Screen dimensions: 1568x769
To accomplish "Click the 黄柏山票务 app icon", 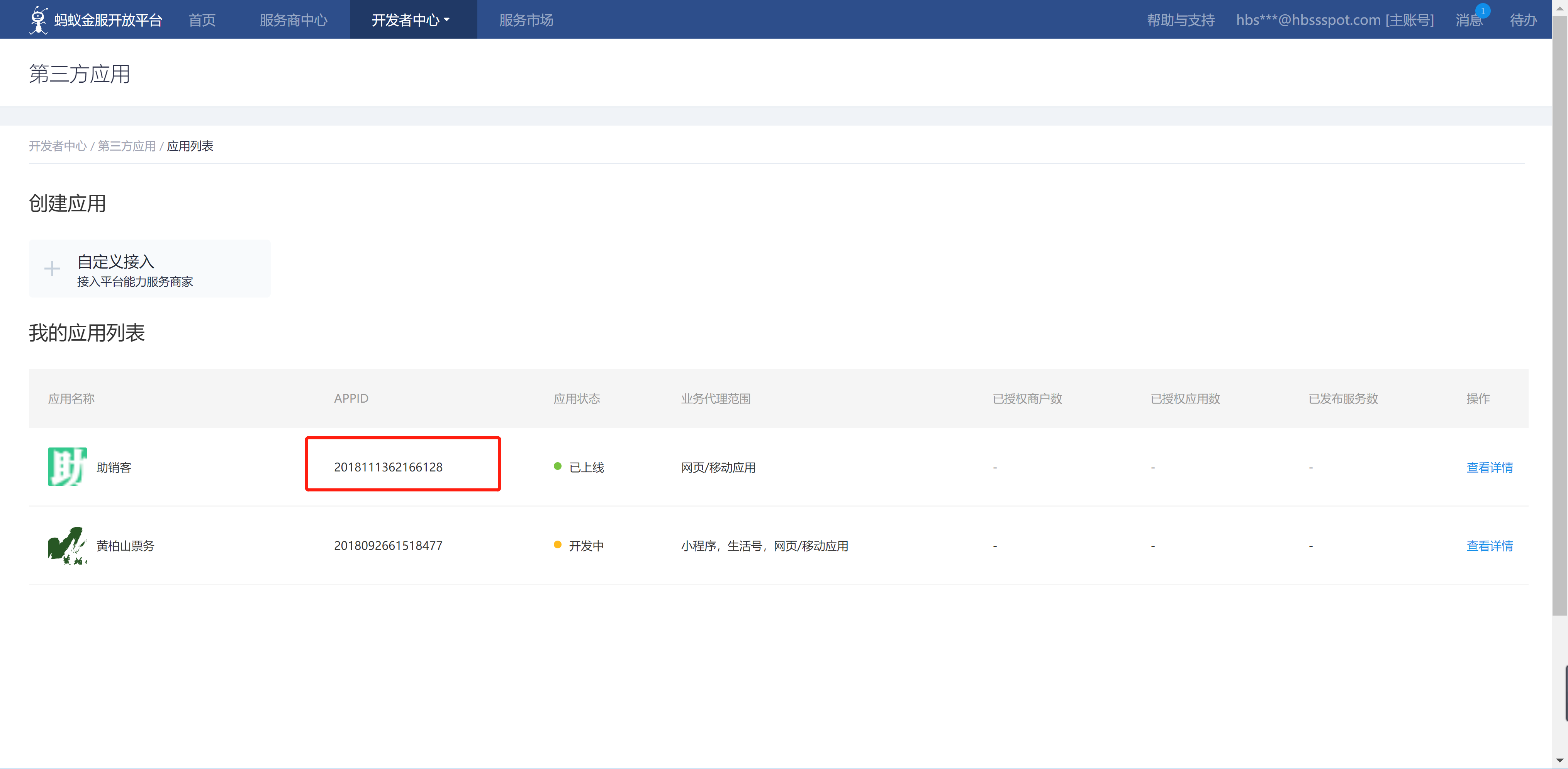I will [67, 545].
